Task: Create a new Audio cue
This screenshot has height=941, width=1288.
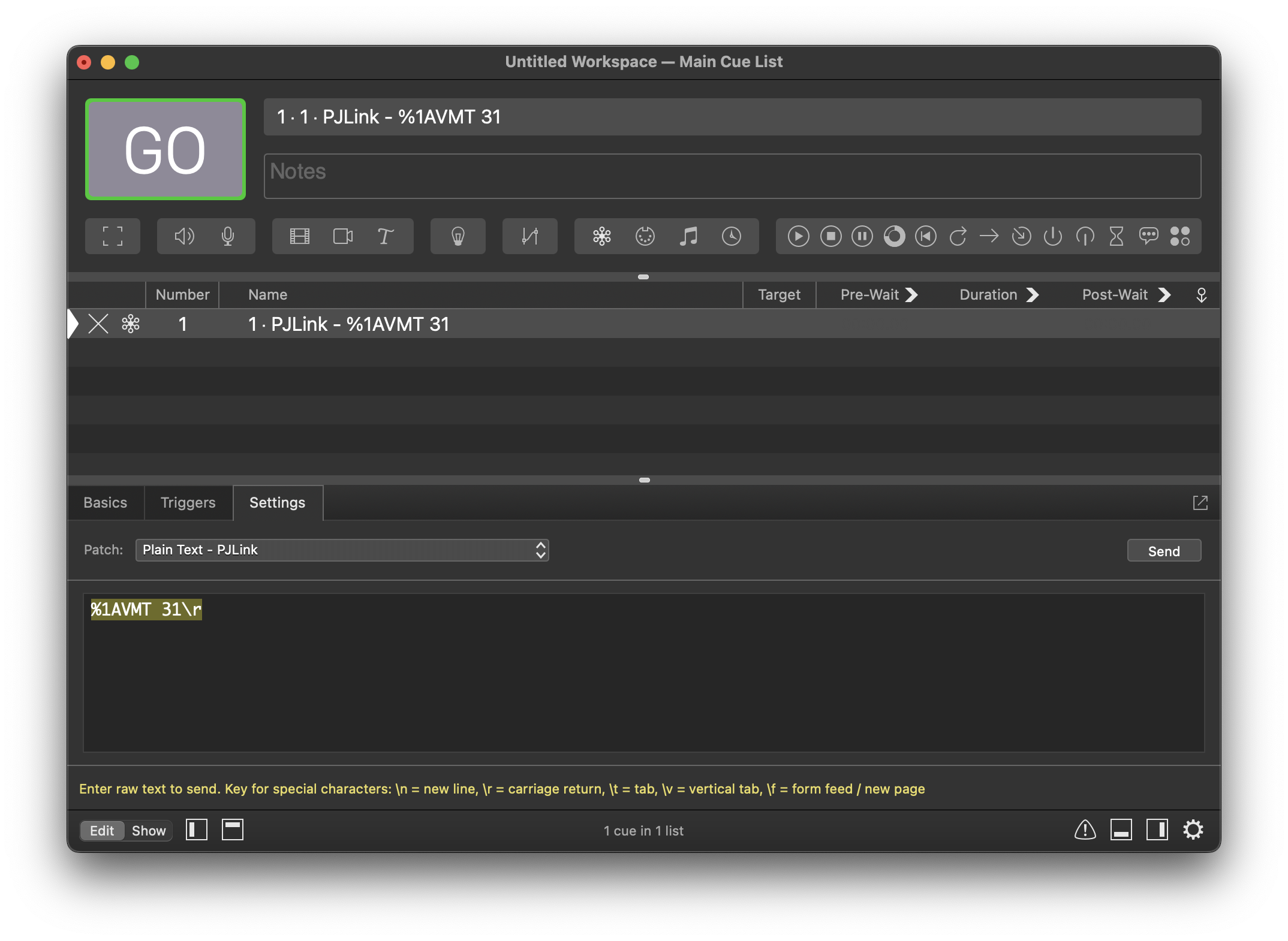Action: 184,236
